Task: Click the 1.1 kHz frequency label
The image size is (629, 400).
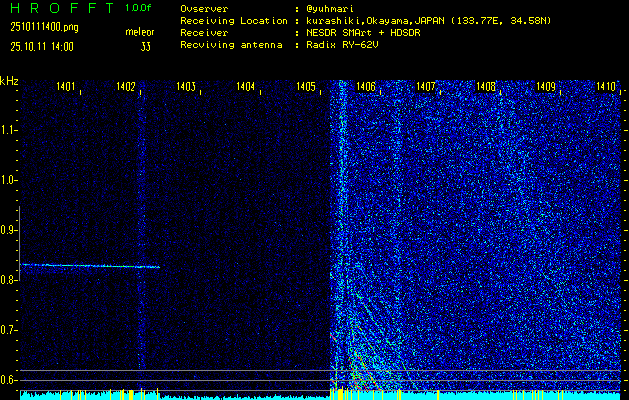Action: [9, 130]
